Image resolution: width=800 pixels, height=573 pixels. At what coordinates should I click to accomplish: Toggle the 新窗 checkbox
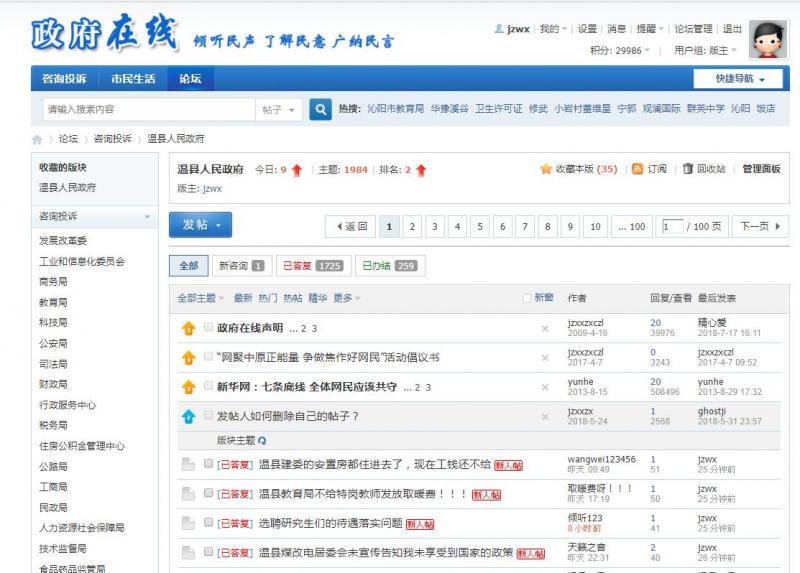[x=528, y=298]
